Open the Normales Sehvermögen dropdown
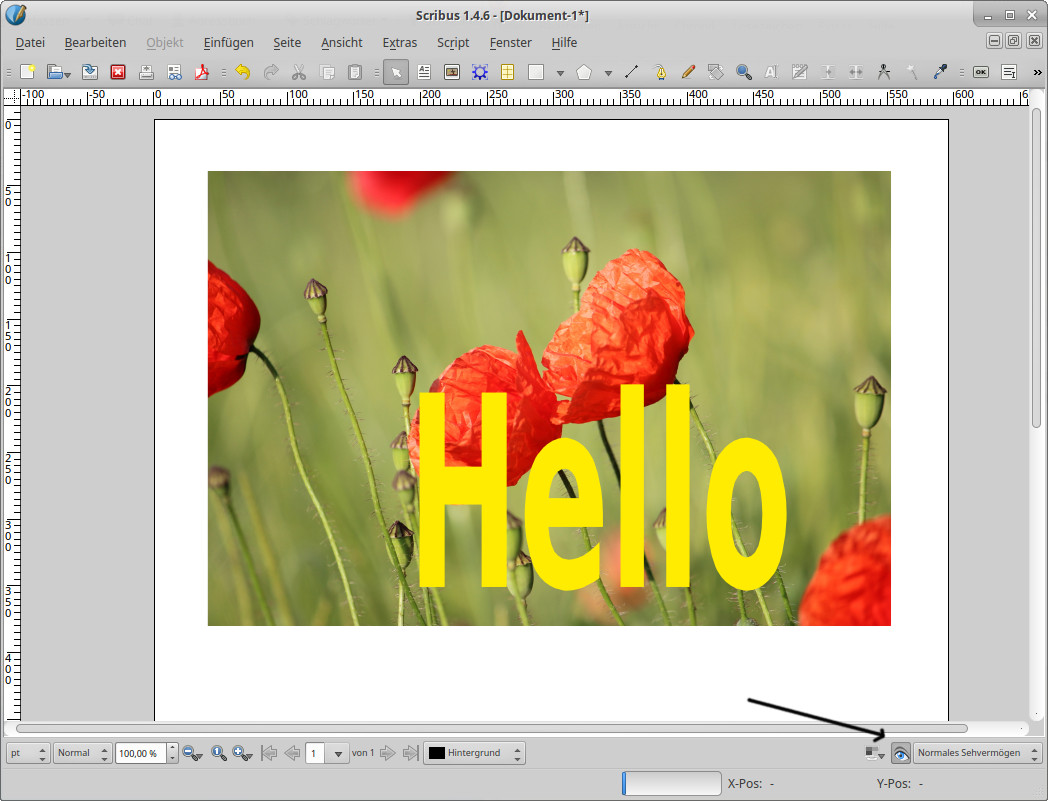 978,753
